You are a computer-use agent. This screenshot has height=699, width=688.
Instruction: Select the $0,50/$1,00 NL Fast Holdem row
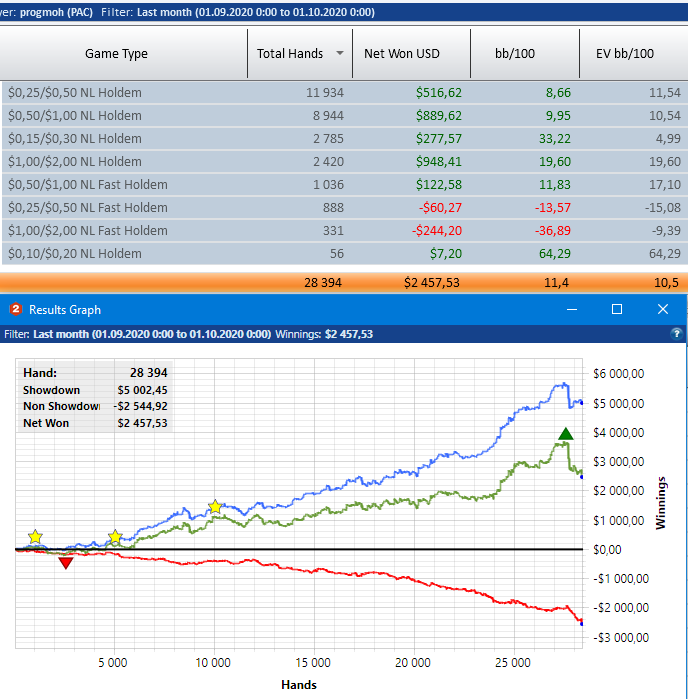(345, 185)
